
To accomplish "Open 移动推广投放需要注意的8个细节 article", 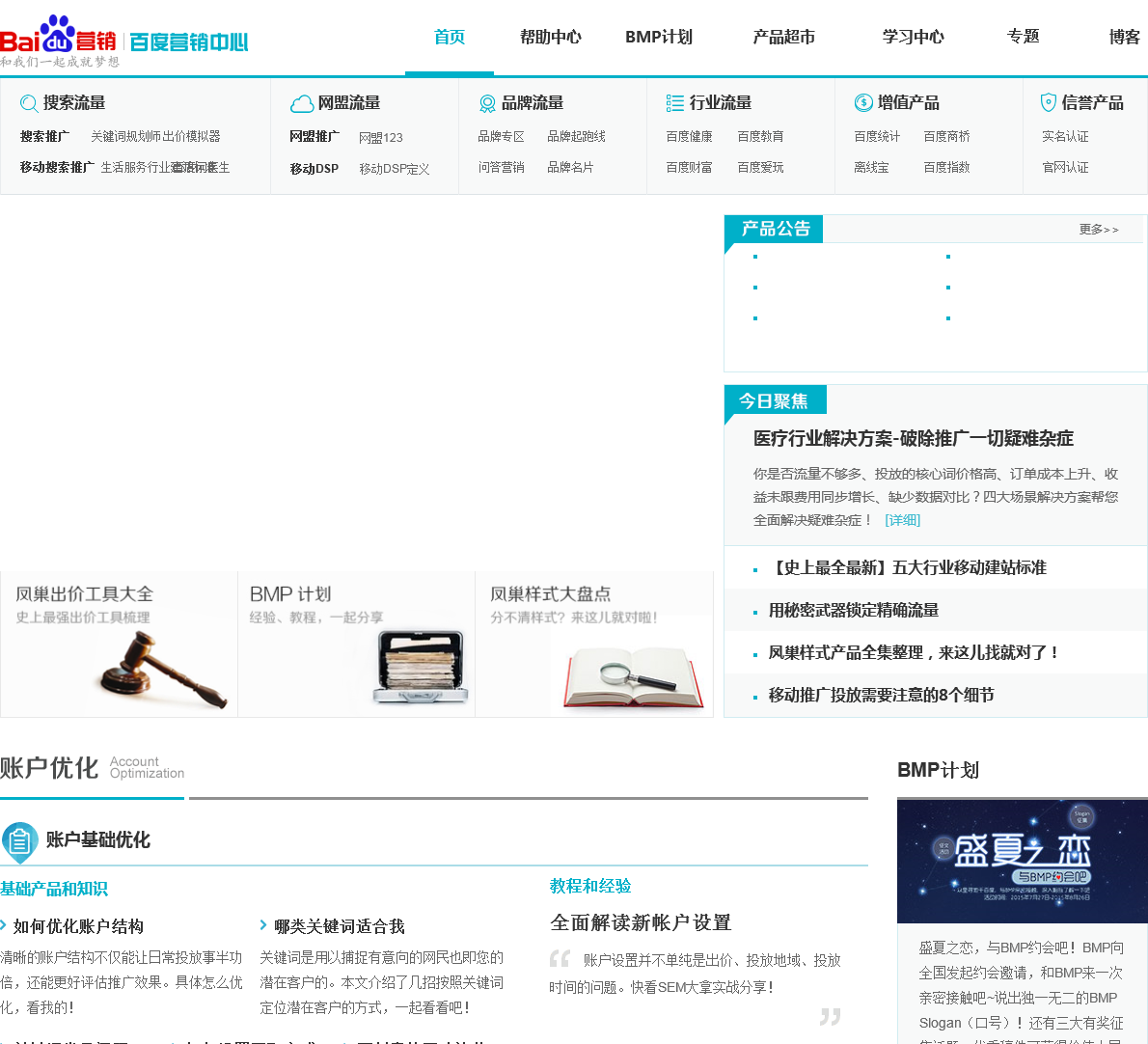I will [x=882, y=695].
